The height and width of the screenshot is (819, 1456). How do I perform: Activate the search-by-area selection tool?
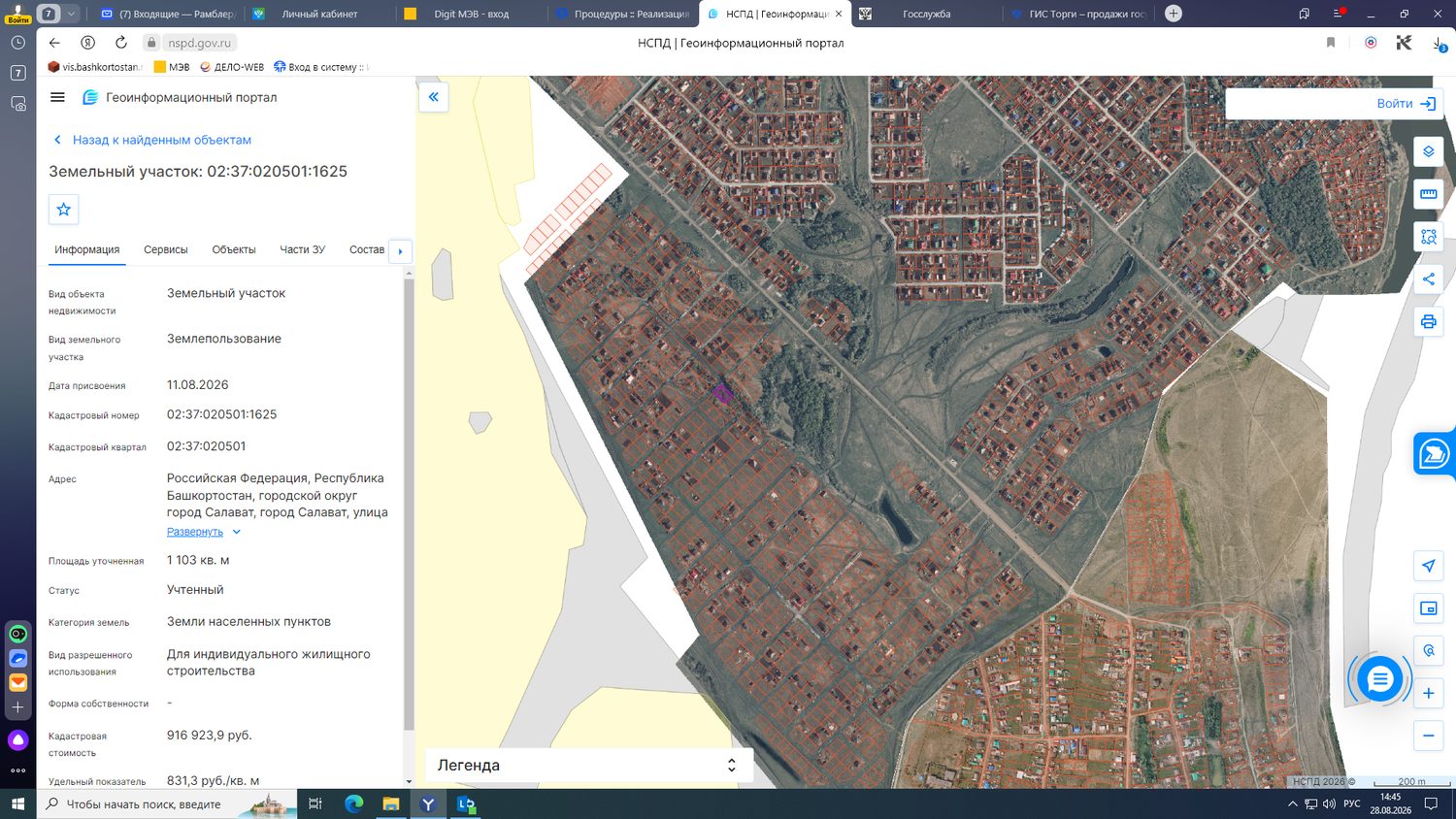coord(1428,237)
